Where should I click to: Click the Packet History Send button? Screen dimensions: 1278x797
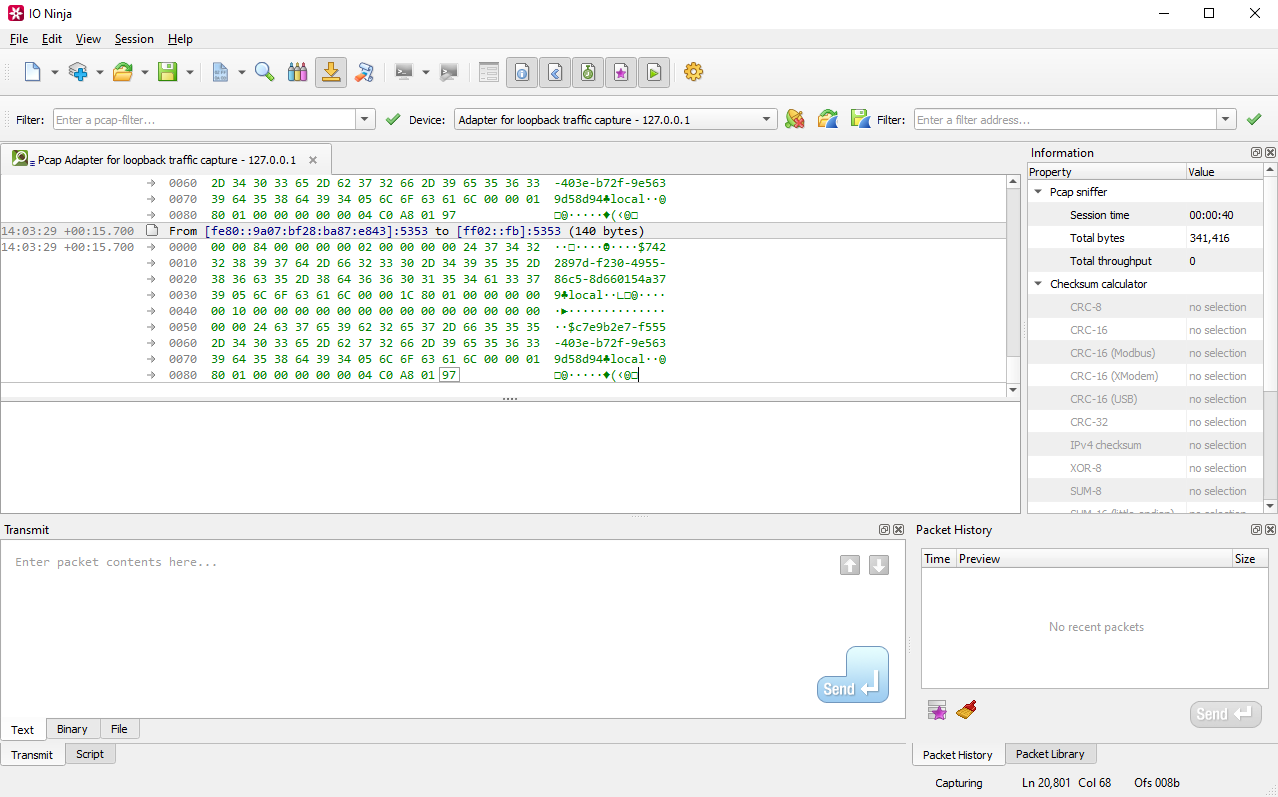[x=1226, y=714]
